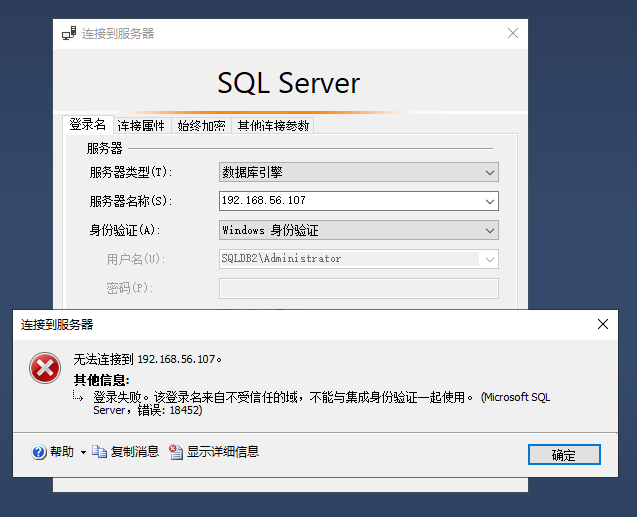Close the error message dialog
The width and height of the screenshot is (637, 517).
pos(603,324)
